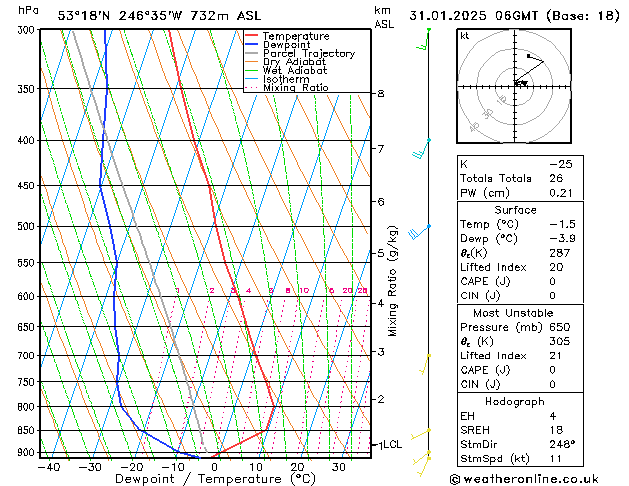Click the -40 temperature axis label
629x486 pixels.
(x=49, y=467)
